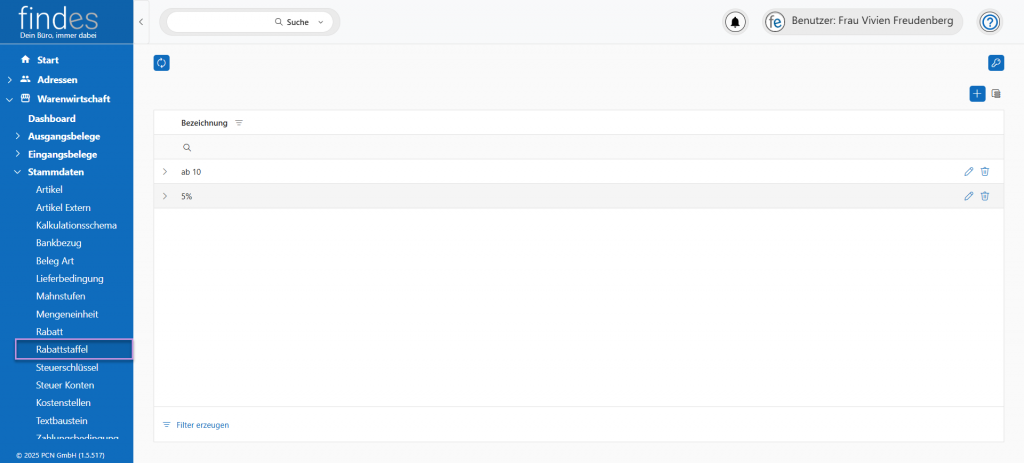Click the column chooser icon beside the plus

click(x=995, y=94)
